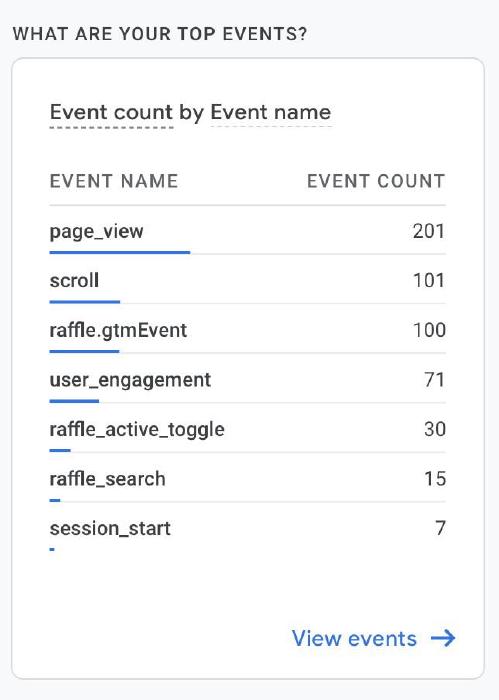
Task: Click the raffle.gtmEvent event name
Action: pos(118,331)
